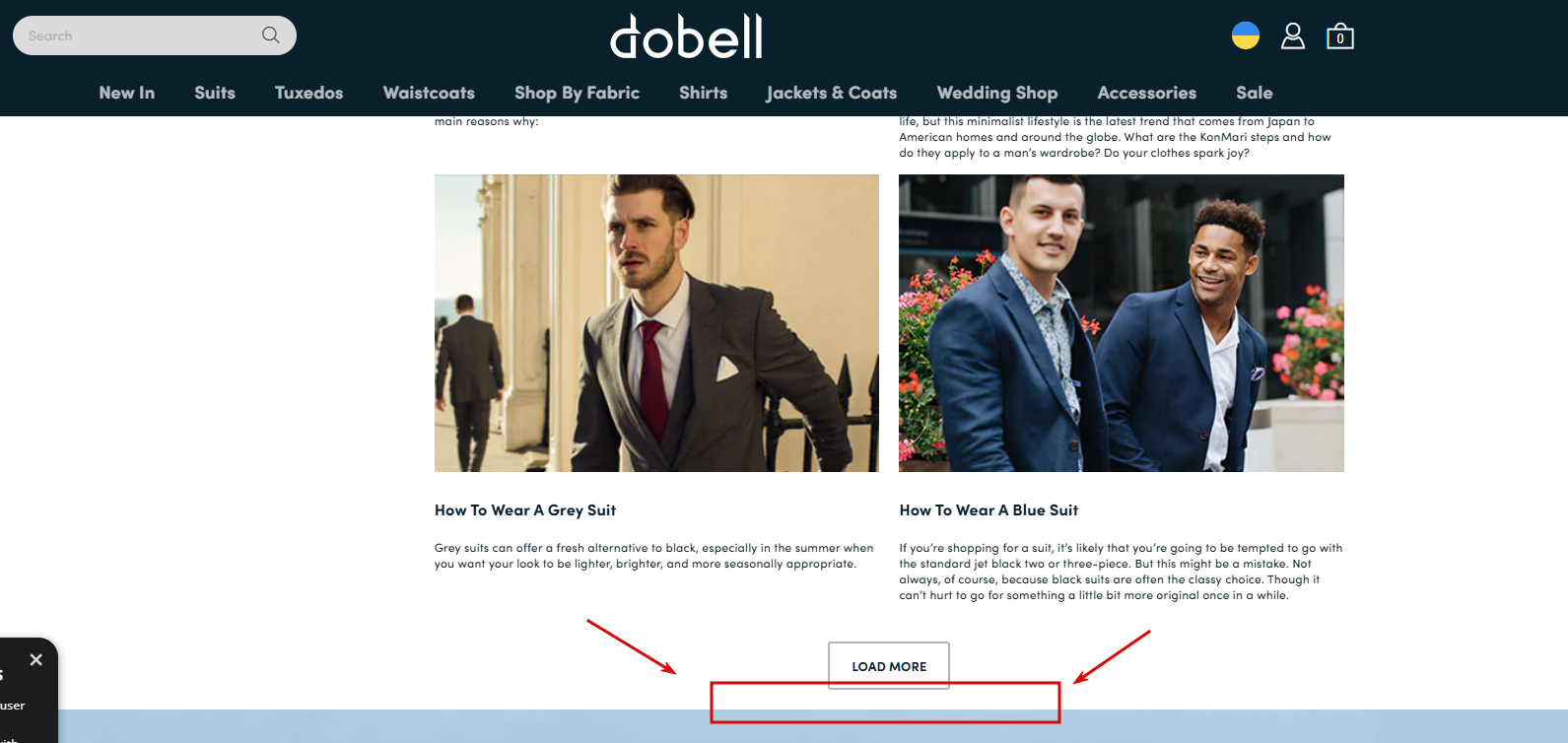
Task: Expand the Tuxedos menu
Action: pyautogui.click(x=309, y=93)
